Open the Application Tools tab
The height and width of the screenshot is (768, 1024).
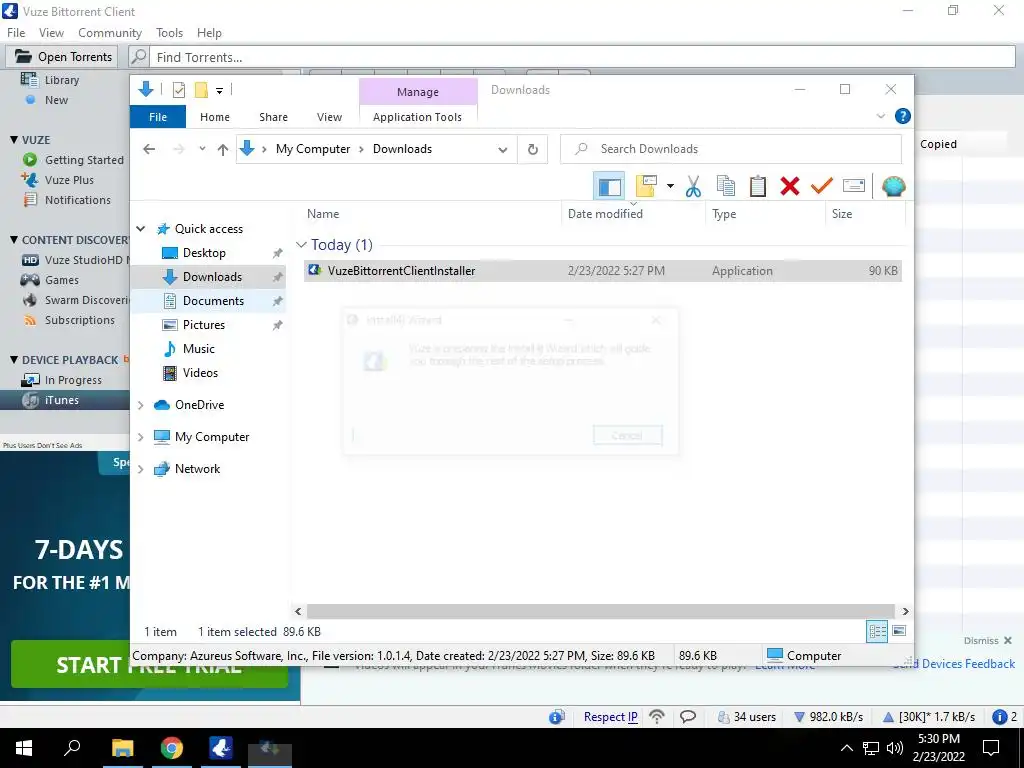[x=417, y=117]
